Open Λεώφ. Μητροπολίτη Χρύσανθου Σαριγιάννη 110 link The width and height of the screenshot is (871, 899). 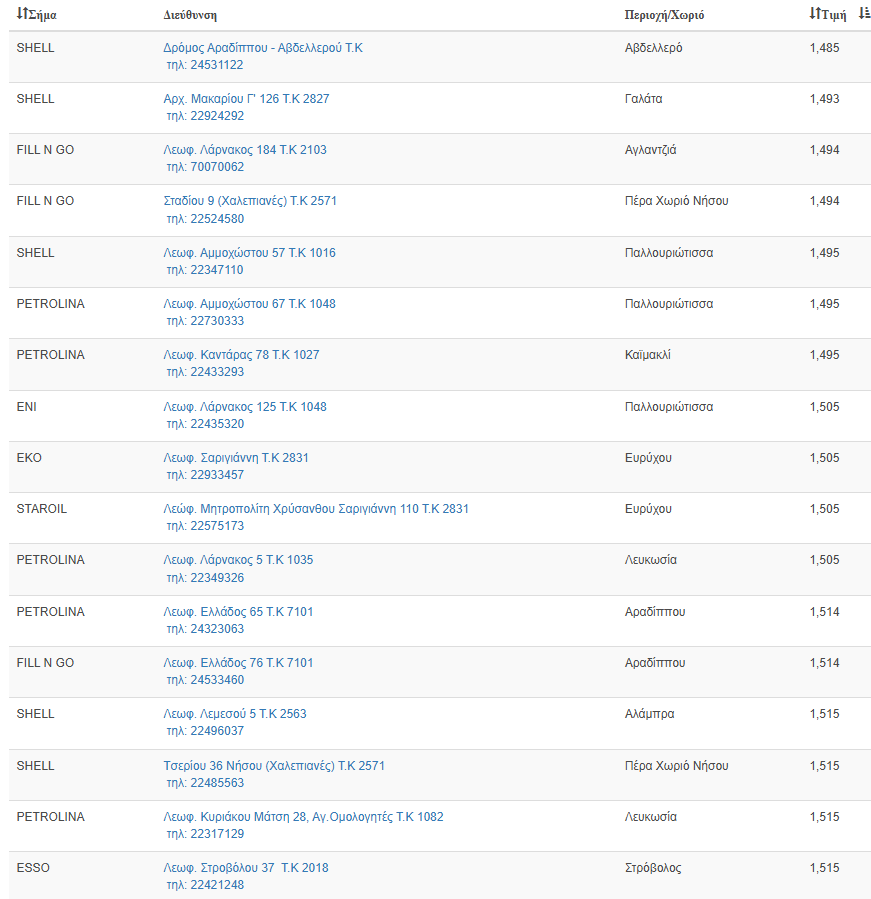coord(316,509)
